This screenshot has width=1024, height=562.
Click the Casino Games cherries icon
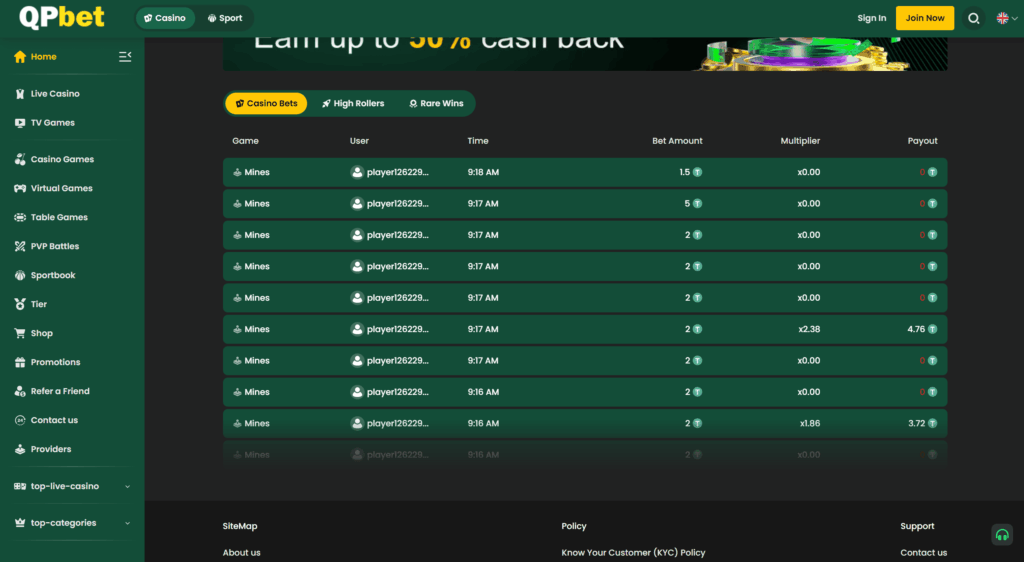click(20, 159)
